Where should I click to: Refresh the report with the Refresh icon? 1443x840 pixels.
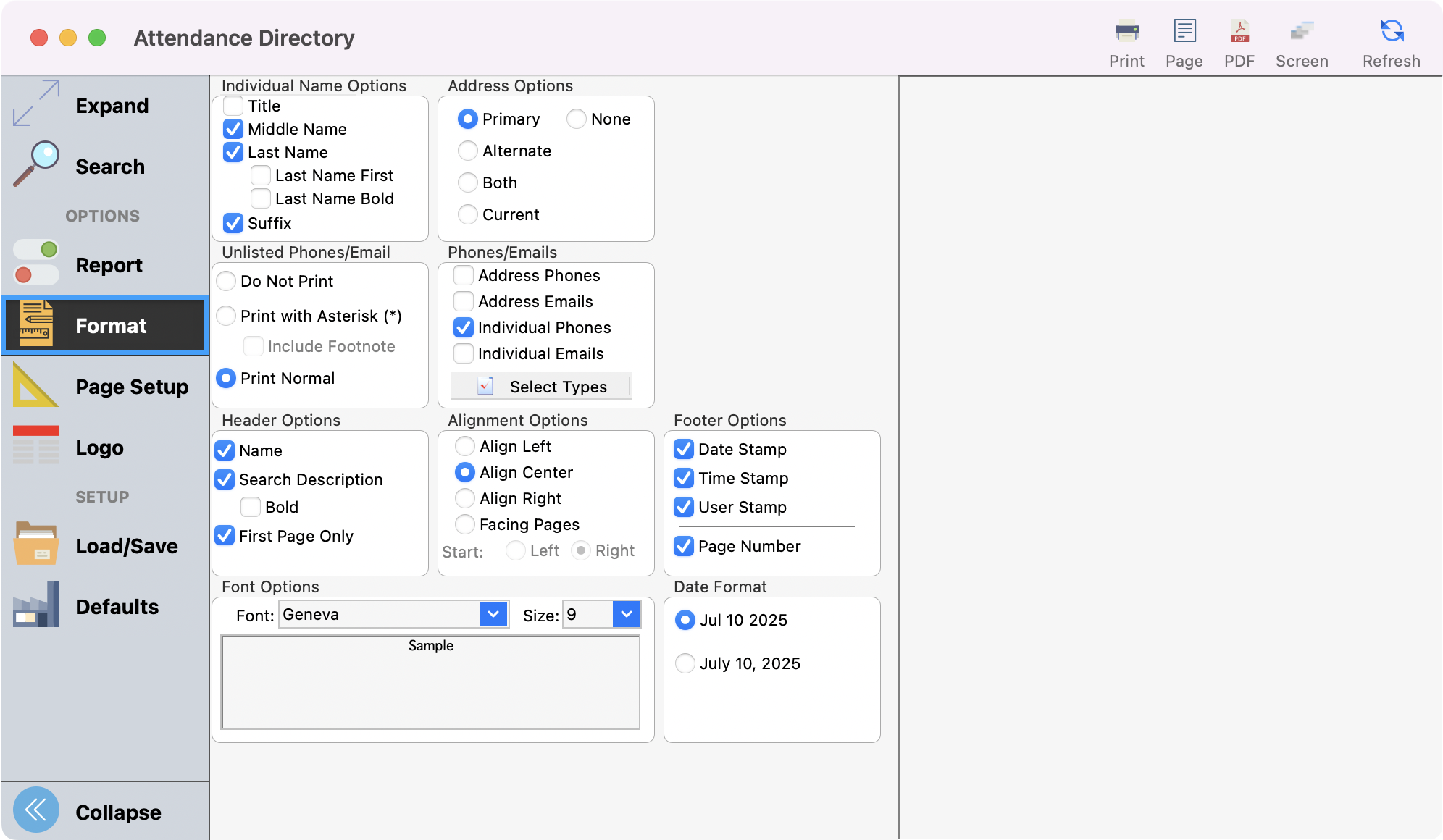click(x=1390, y=32)
